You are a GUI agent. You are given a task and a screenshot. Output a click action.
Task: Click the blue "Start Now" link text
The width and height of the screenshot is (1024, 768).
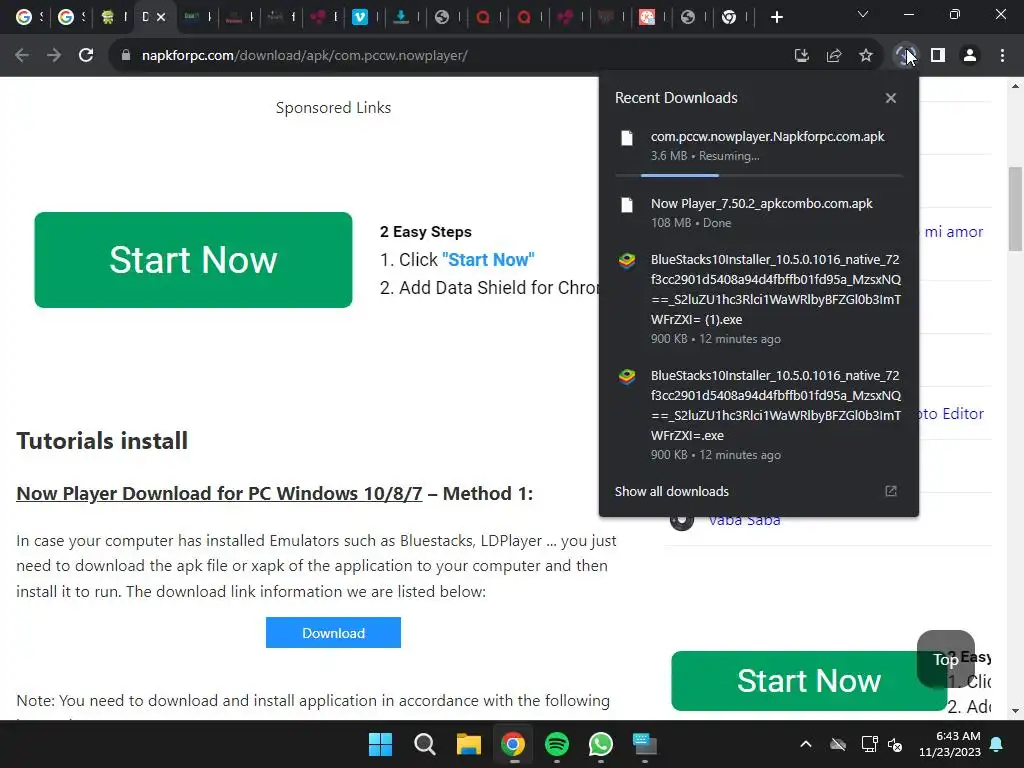[x=488, y=260]
